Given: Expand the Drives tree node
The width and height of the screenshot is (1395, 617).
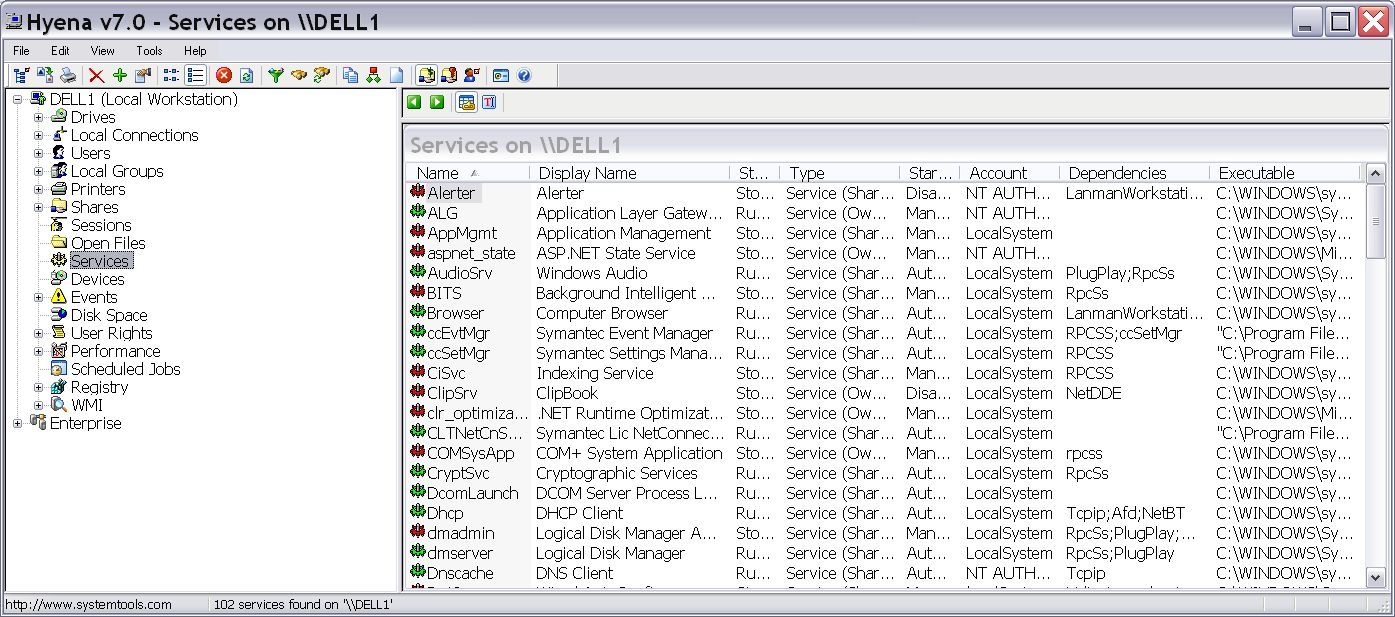Looking at the screenshot, I should [37, 117].
